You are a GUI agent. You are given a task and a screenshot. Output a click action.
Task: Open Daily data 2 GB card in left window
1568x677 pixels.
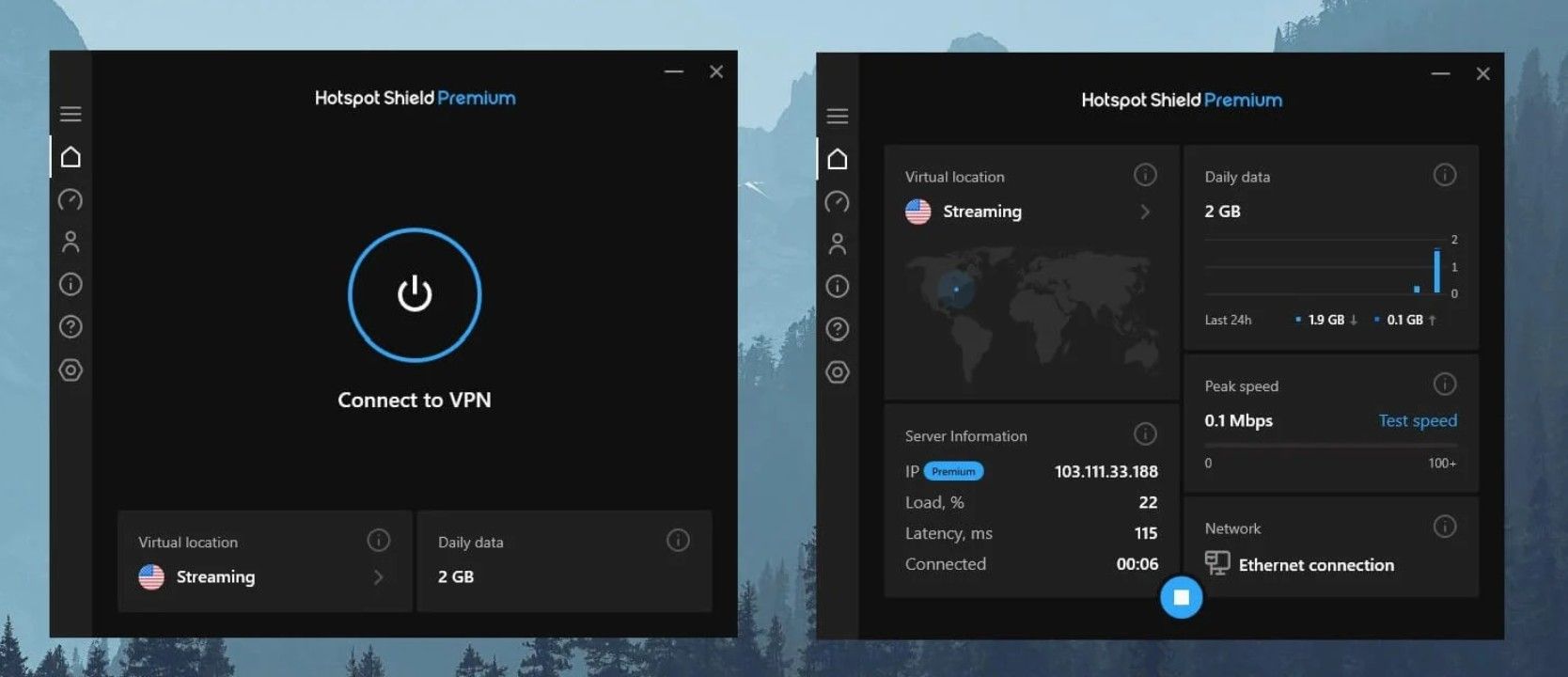[x=564, y=561]
